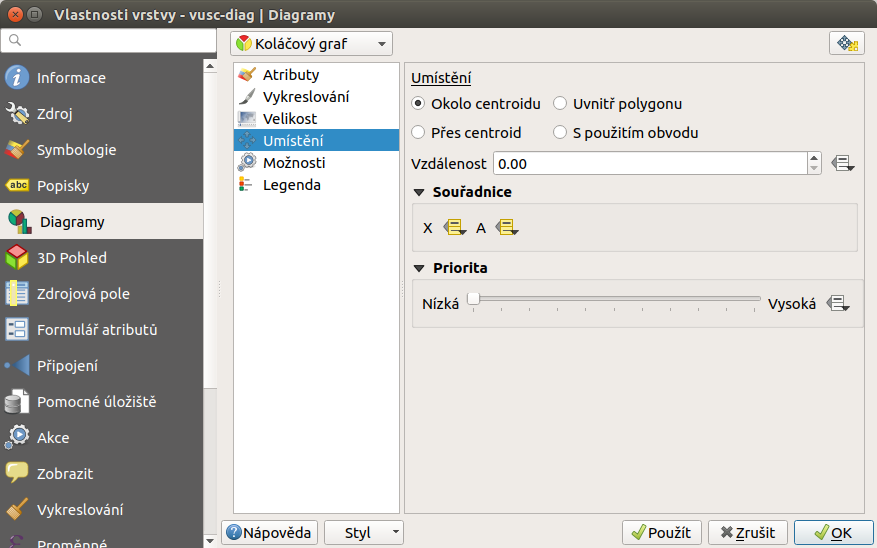Open the Koláčový graf diagram type dropdown
877x548 pixels.
point(312,44)
